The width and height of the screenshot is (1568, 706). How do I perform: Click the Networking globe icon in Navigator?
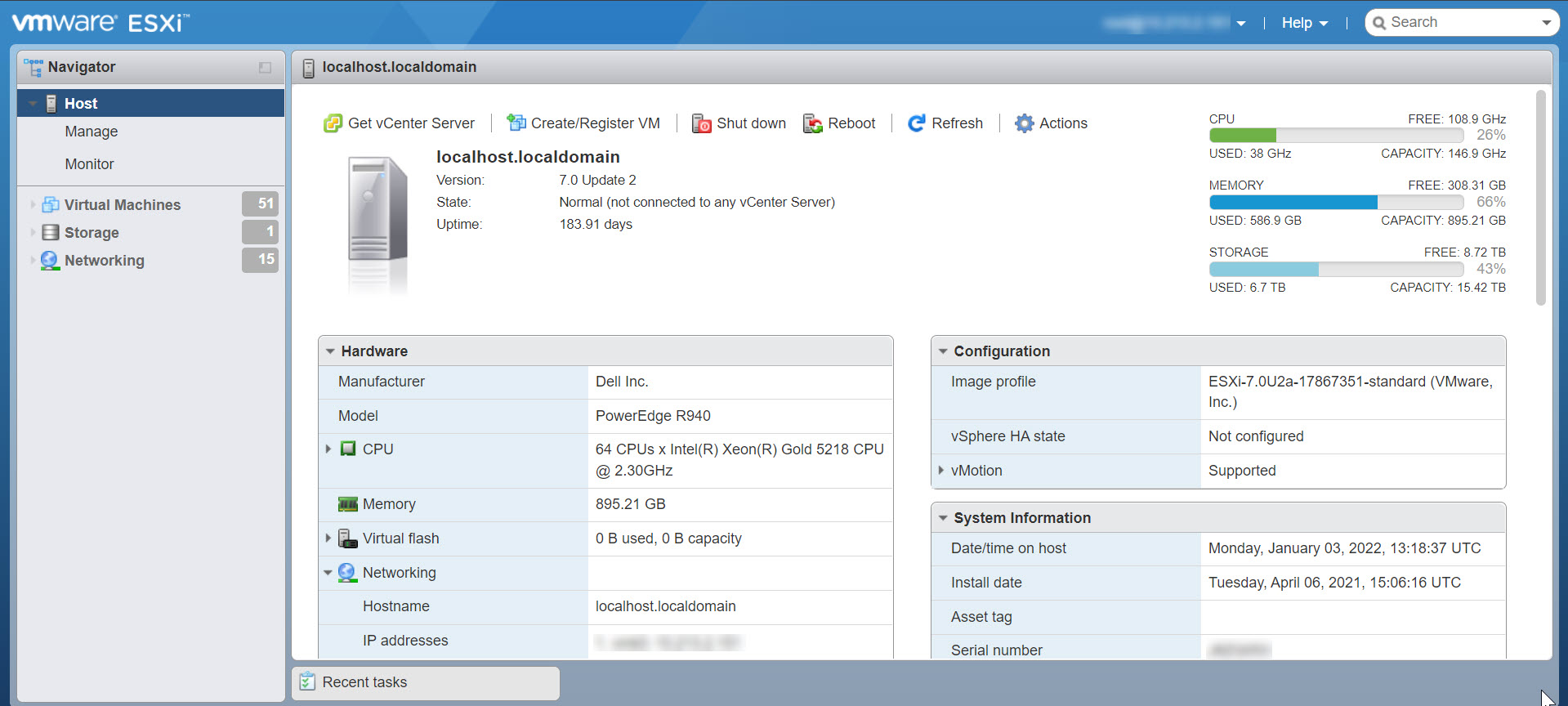[x=50, y=261]
